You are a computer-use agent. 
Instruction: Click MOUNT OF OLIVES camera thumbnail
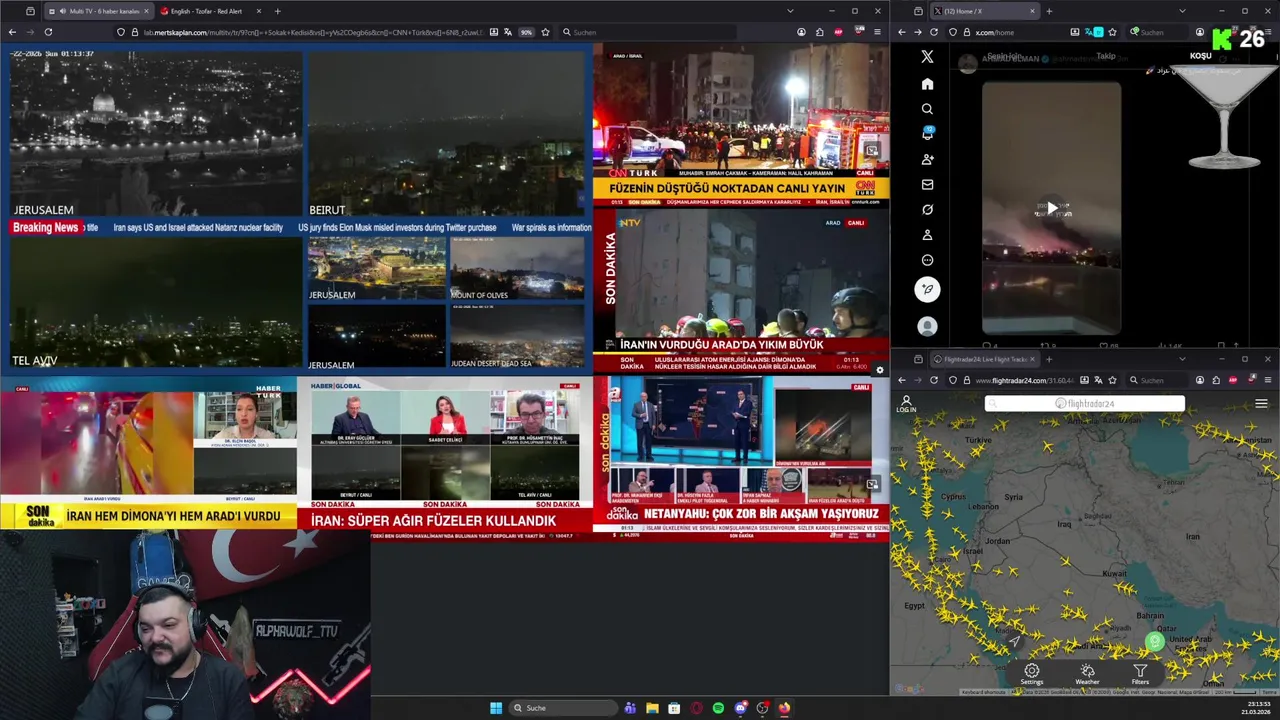click(x=517, y=268)
